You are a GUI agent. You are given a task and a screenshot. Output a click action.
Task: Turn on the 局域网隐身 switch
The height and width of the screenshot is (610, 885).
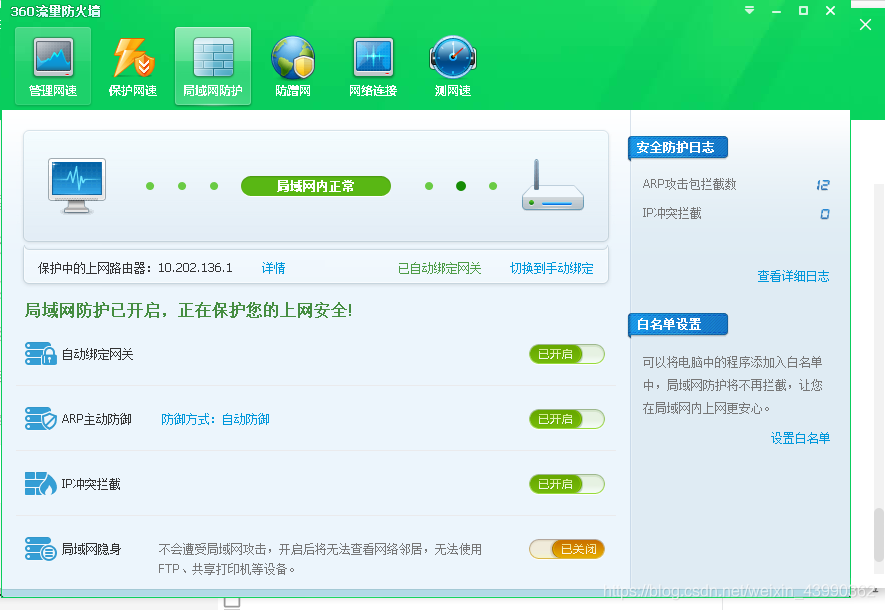[x=567, y=548]
